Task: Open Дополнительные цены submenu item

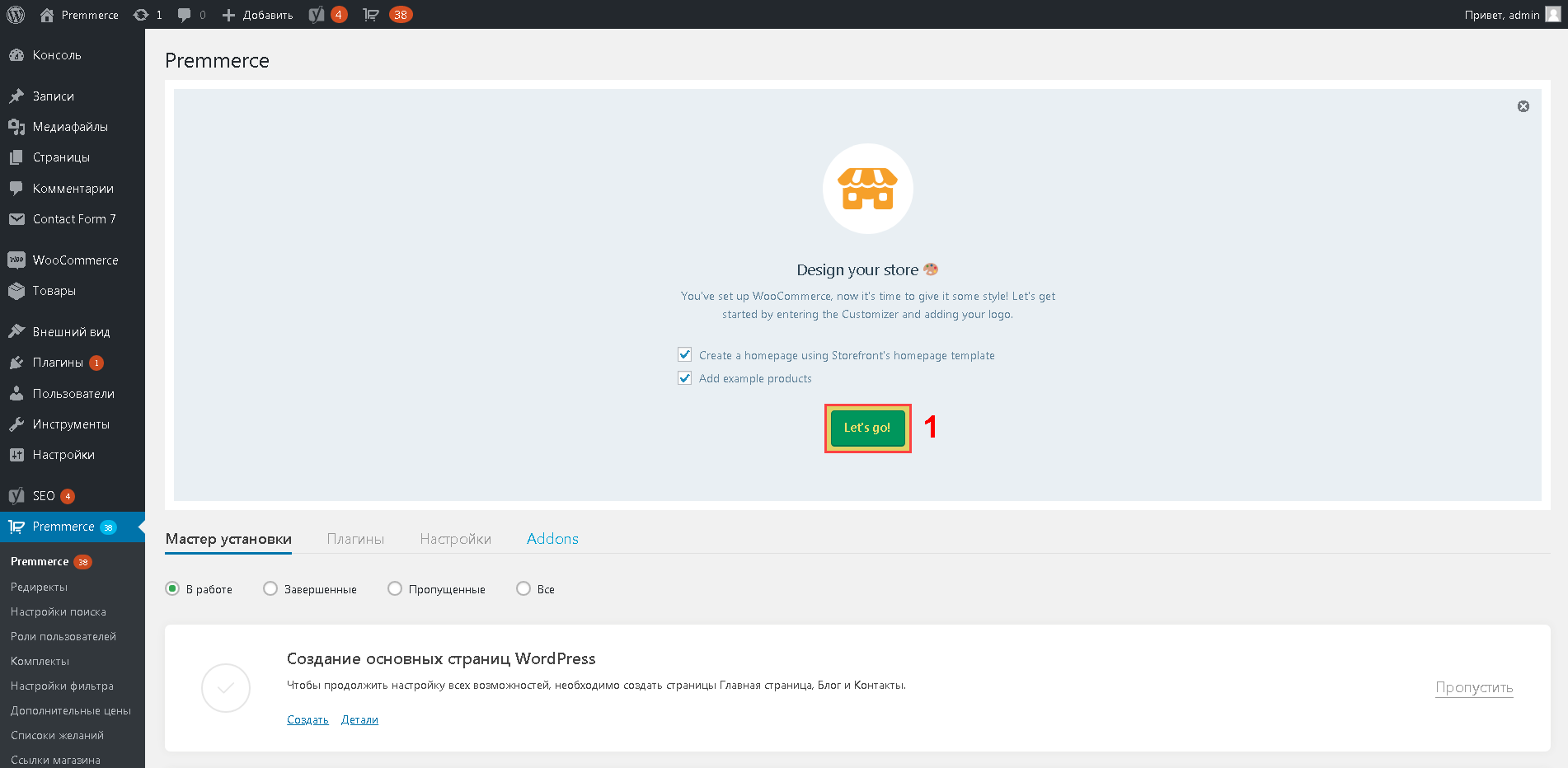Action: 73,710
